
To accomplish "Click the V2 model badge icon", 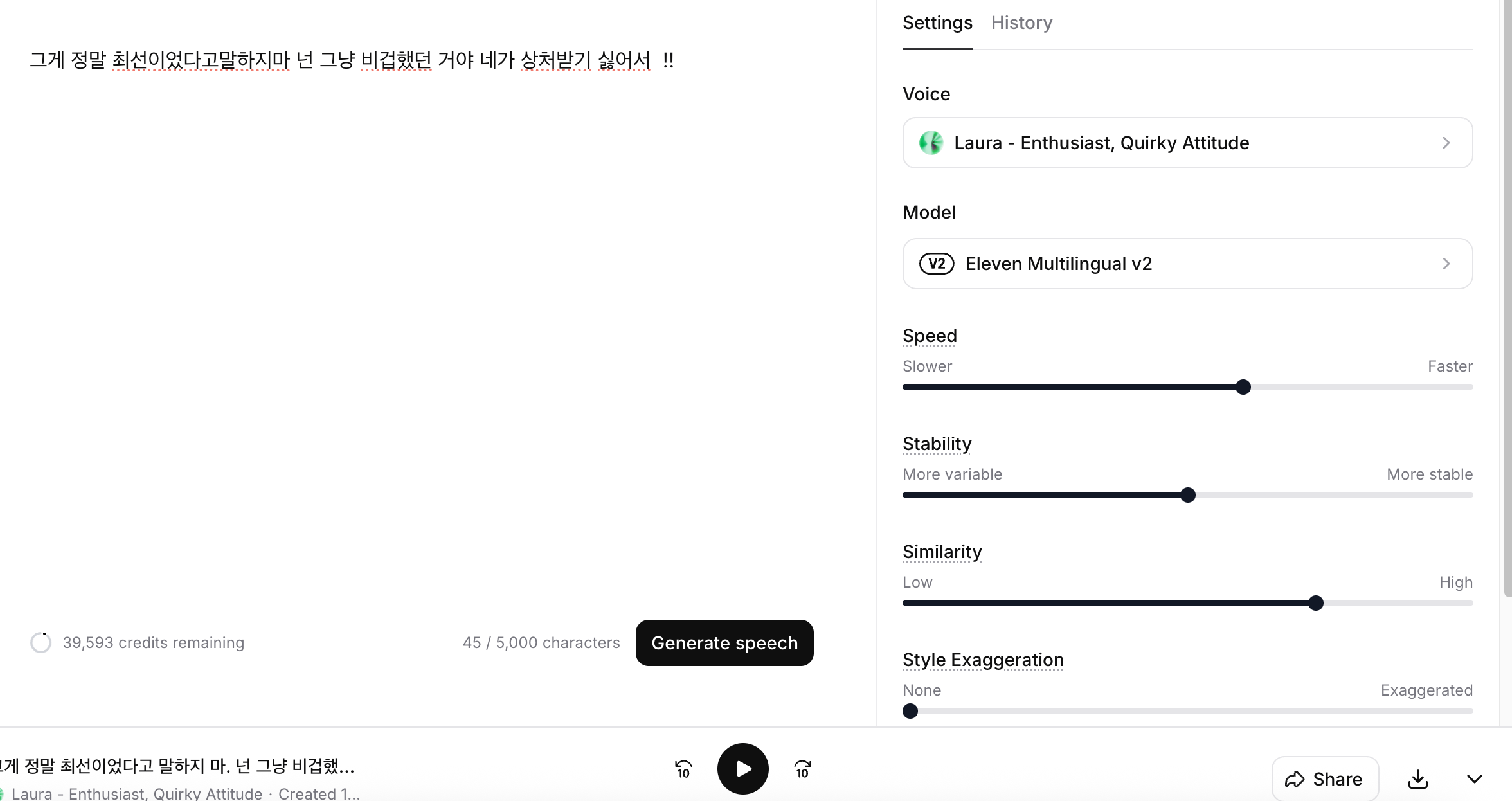I will [937, 264].
